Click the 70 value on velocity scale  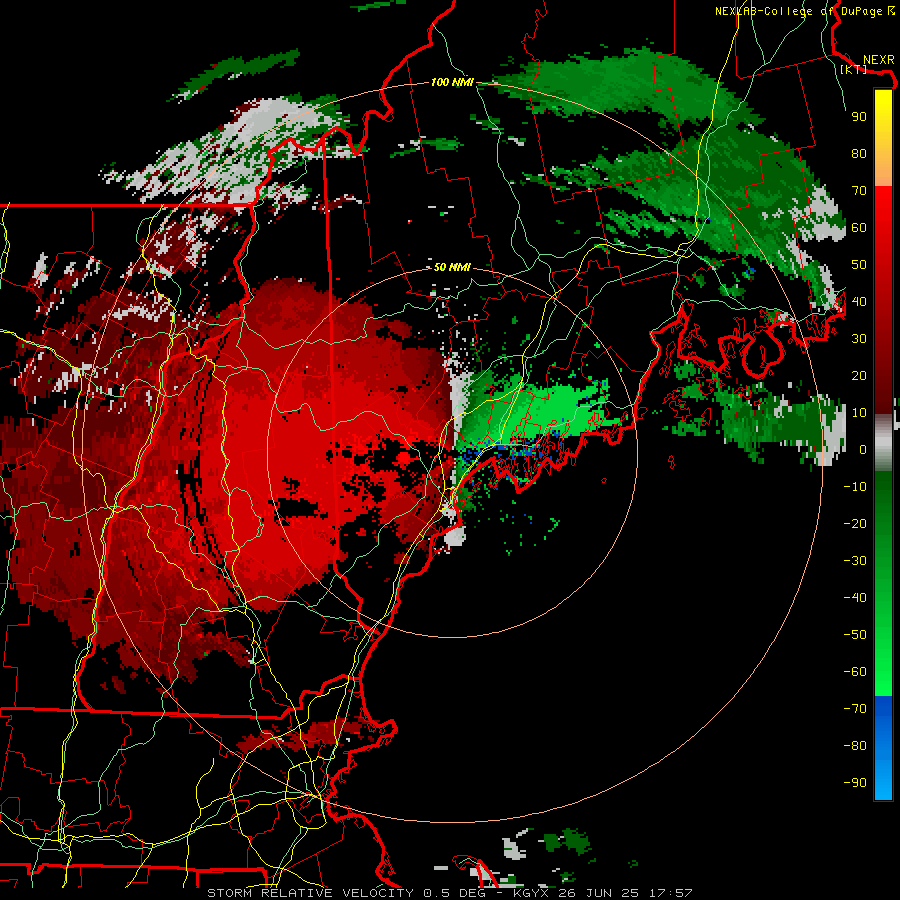859,191
